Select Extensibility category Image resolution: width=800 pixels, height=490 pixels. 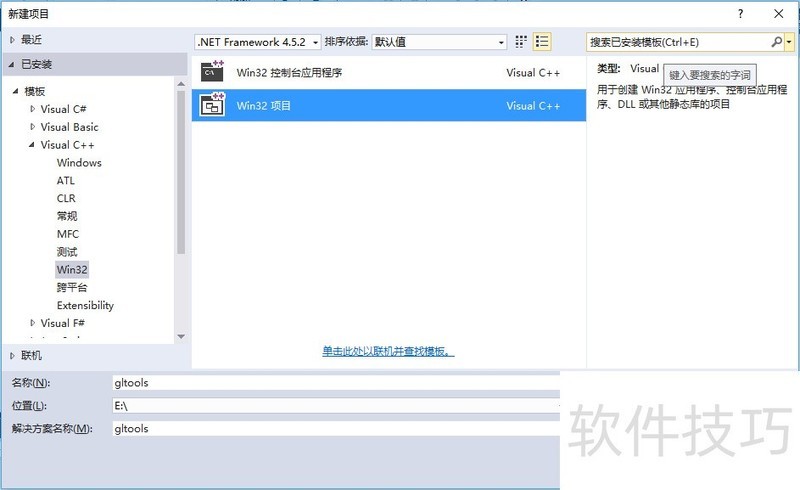pos(85,305)
